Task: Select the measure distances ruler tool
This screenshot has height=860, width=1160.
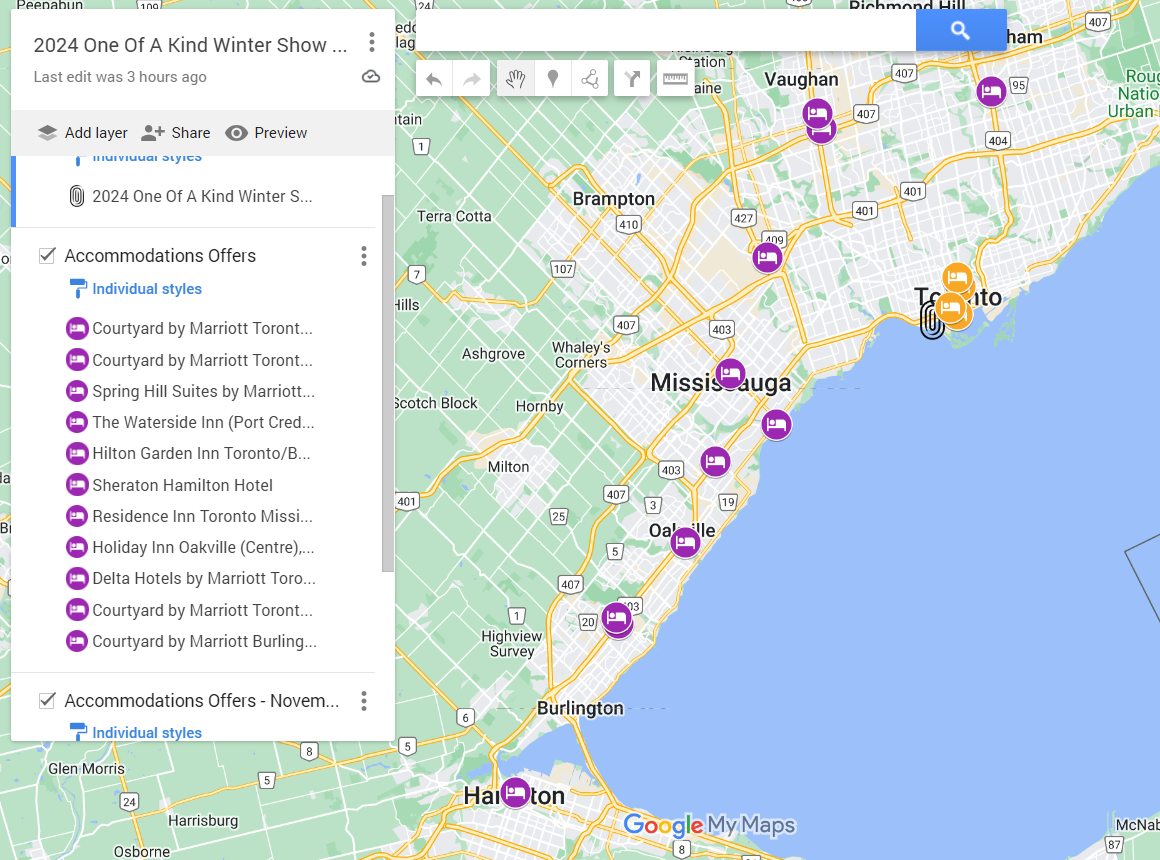Action: (676, 79)
